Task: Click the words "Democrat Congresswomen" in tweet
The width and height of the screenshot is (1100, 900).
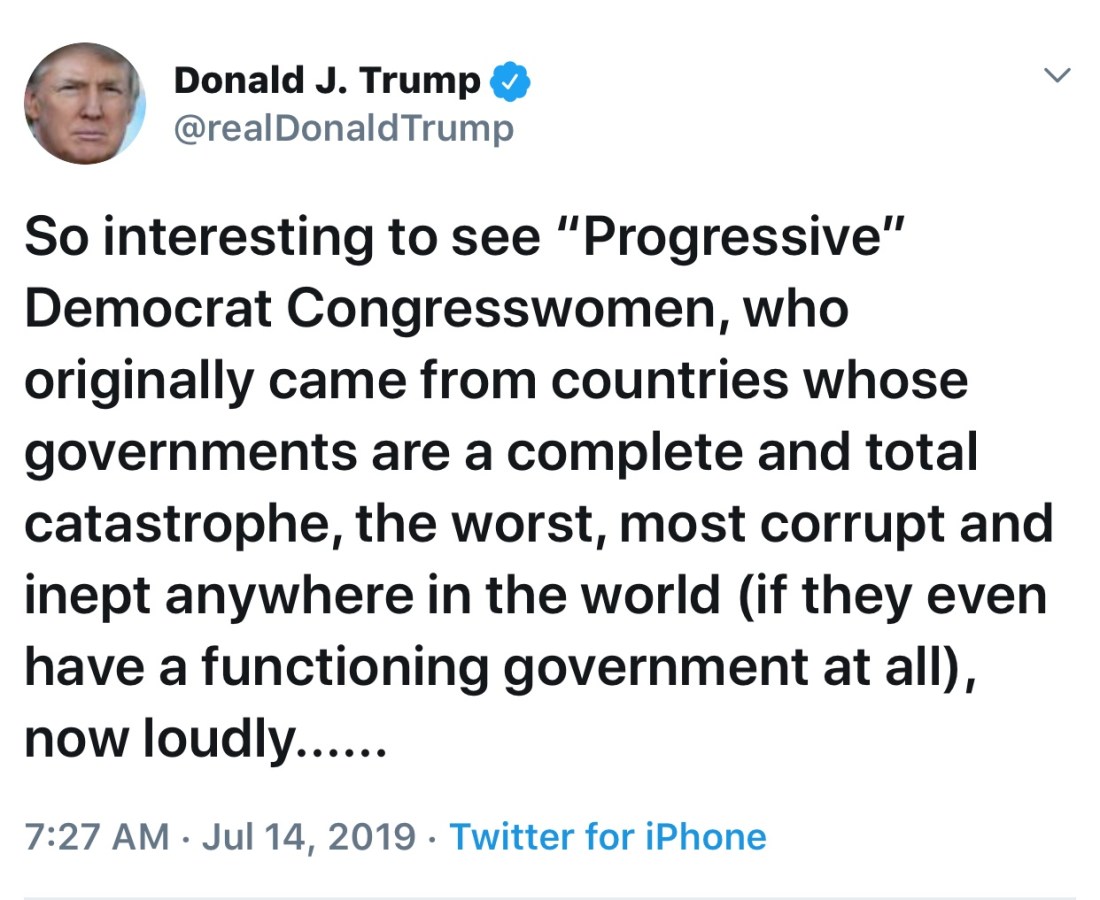Action: 382,310
